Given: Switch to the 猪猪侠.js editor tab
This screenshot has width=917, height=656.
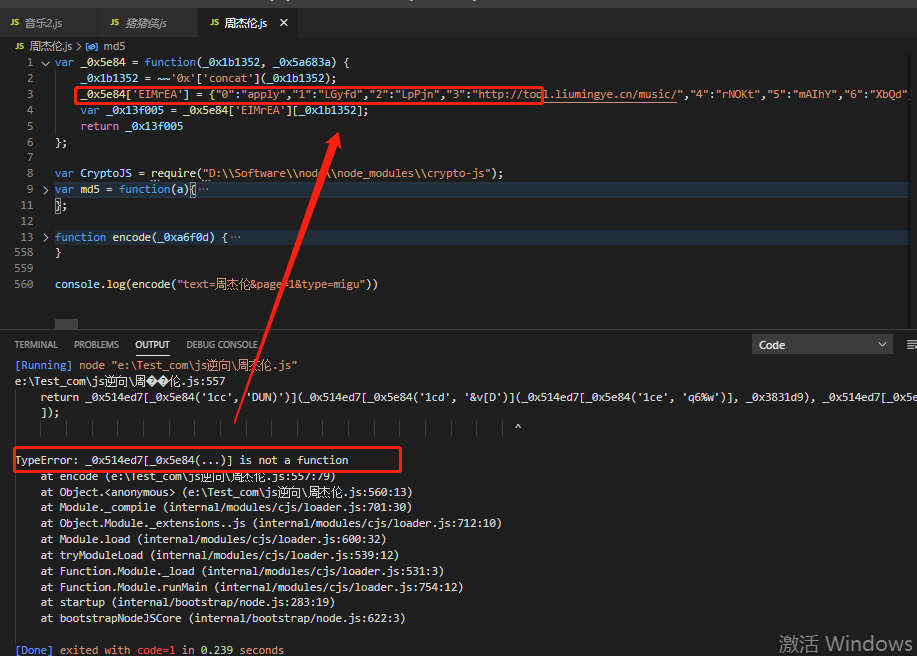Looking at the screenshot, I should tap(146, 23).
